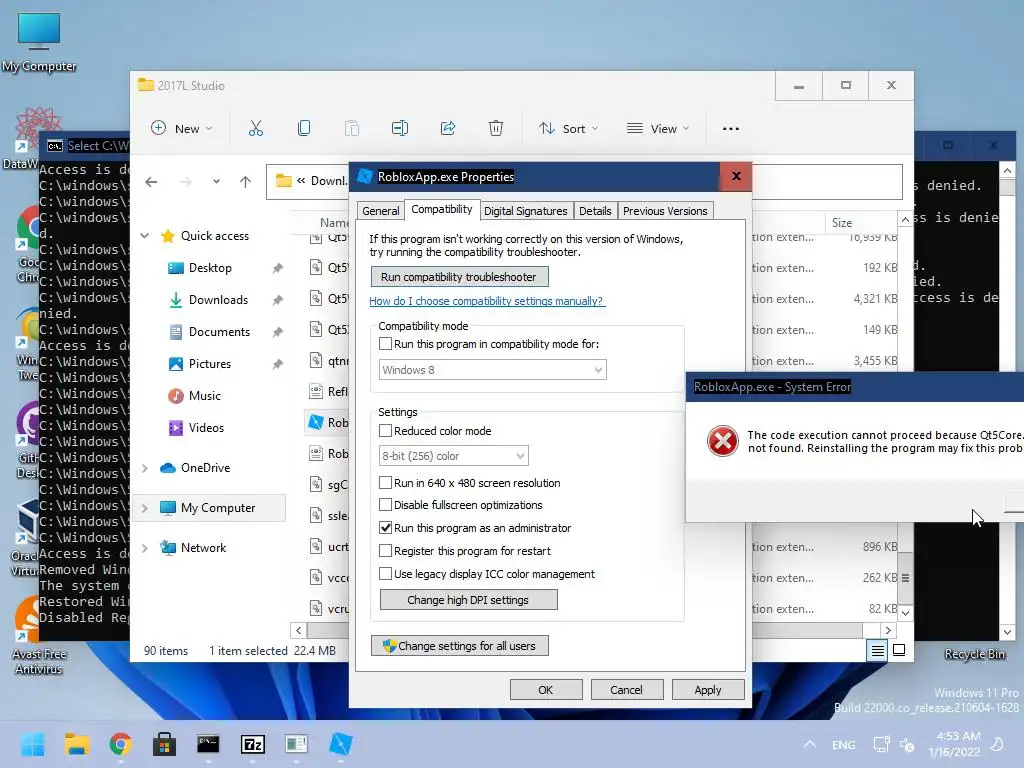Click Apply in Properties dialog
The height and width of the screenshot is (768, 1024).
coord(708,690)
